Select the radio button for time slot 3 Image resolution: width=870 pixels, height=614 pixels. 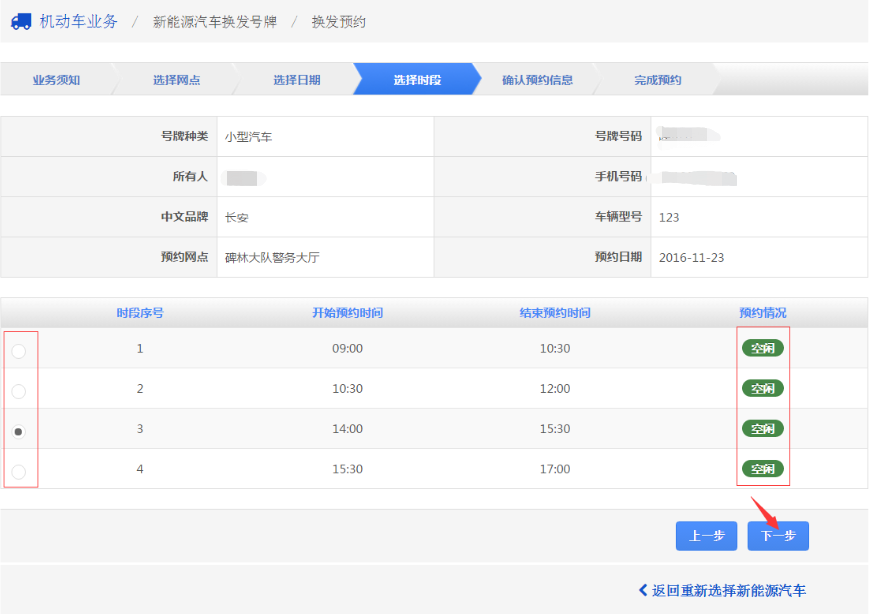tap(18, 431)
